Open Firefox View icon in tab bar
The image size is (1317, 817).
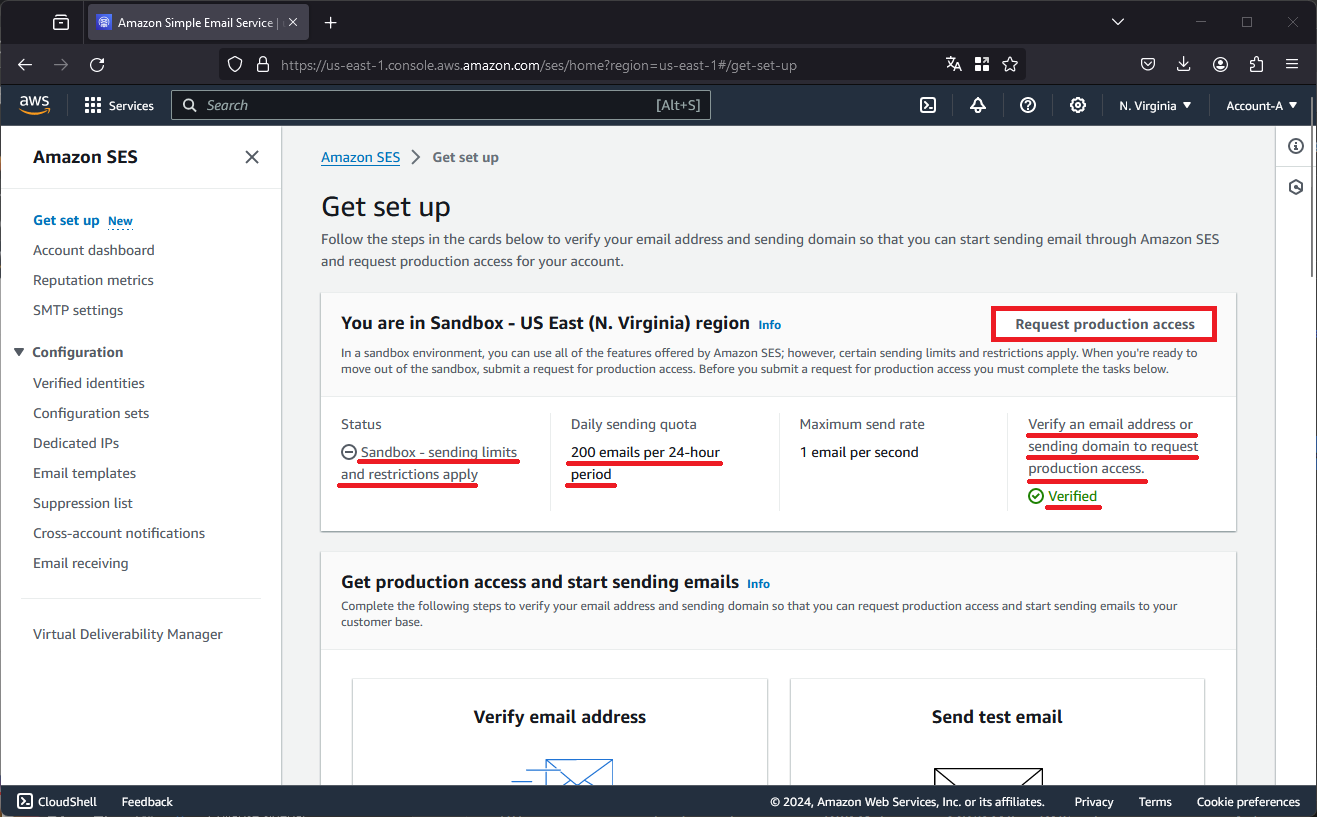[x=61, y=22]
